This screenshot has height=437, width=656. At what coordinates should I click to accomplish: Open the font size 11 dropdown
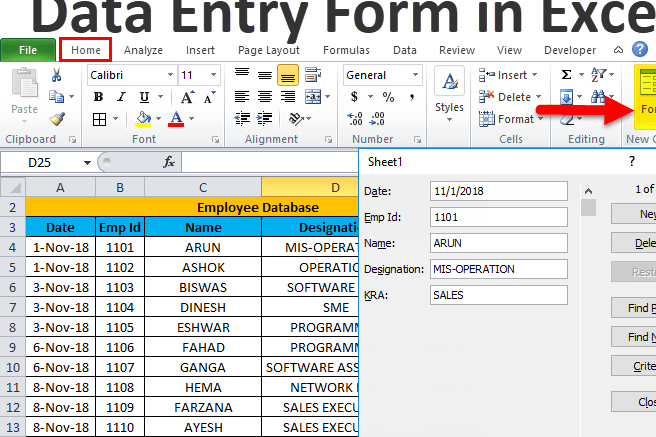[x=213, y=75]
